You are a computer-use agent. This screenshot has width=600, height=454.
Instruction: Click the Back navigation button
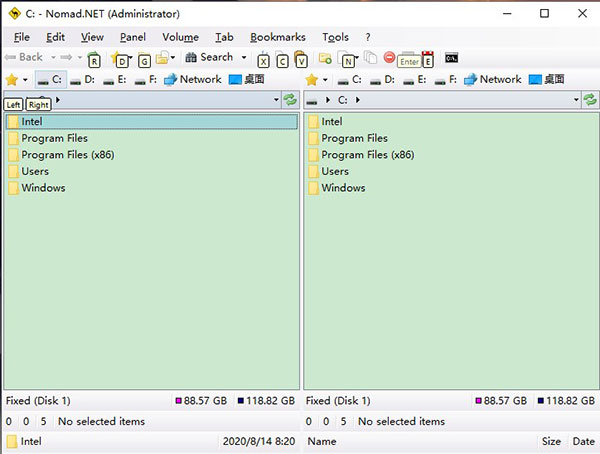click(24, 58)
